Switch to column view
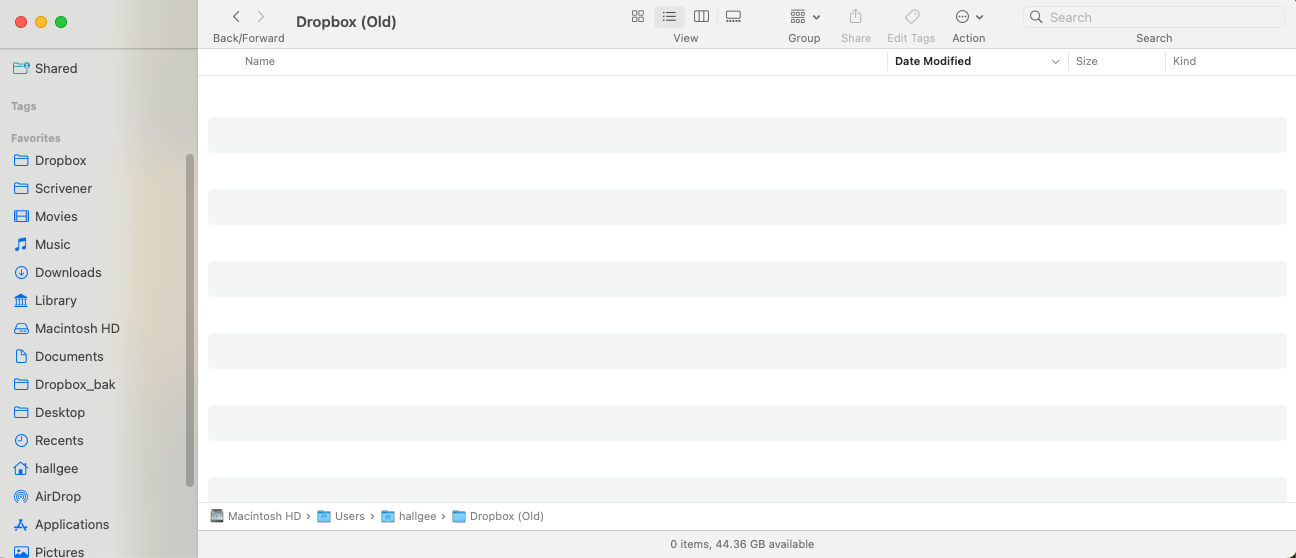Image resolution: width=1296 pixels, height=558 pixels. pyautogui.click(x=702, y=17)
